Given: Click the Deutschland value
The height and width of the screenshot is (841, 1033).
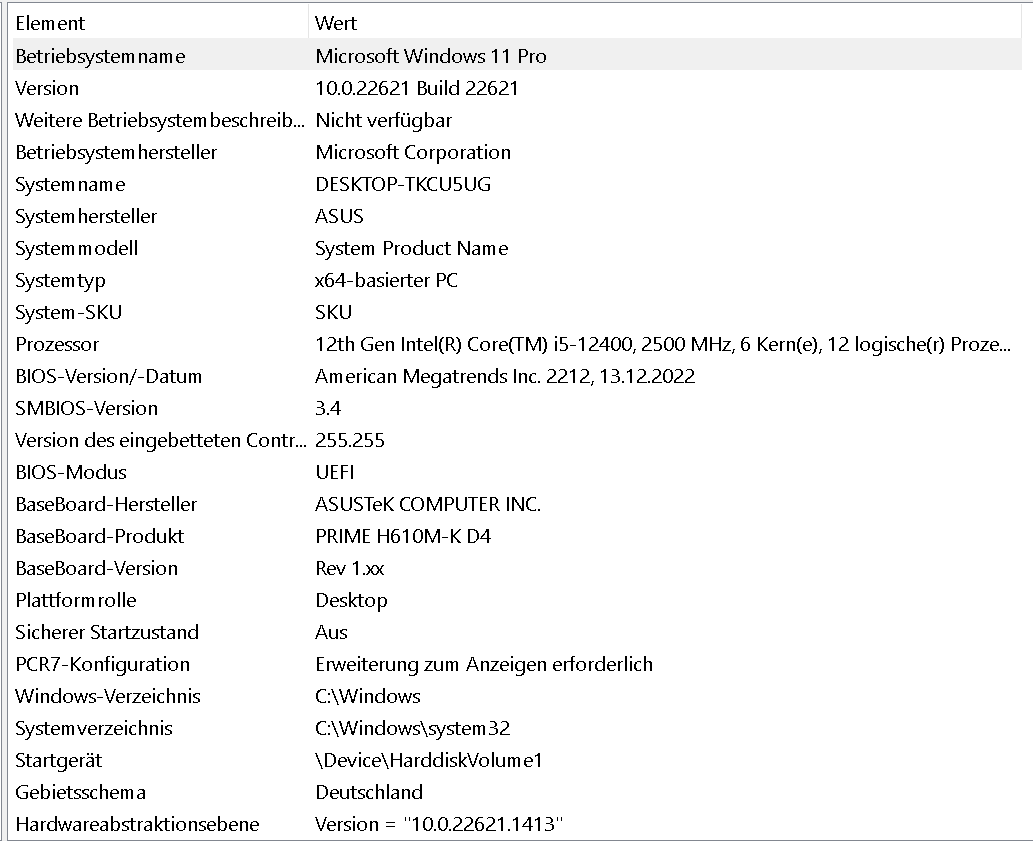Looking at the screenshot, I should click(369, 792).
